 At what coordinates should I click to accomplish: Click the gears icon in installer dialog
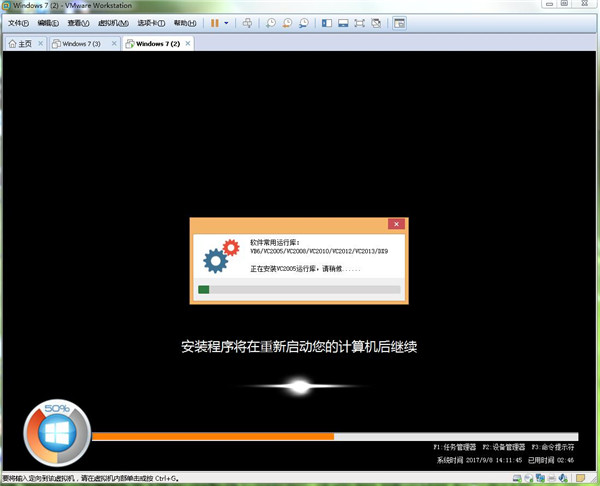coord(221,256)
